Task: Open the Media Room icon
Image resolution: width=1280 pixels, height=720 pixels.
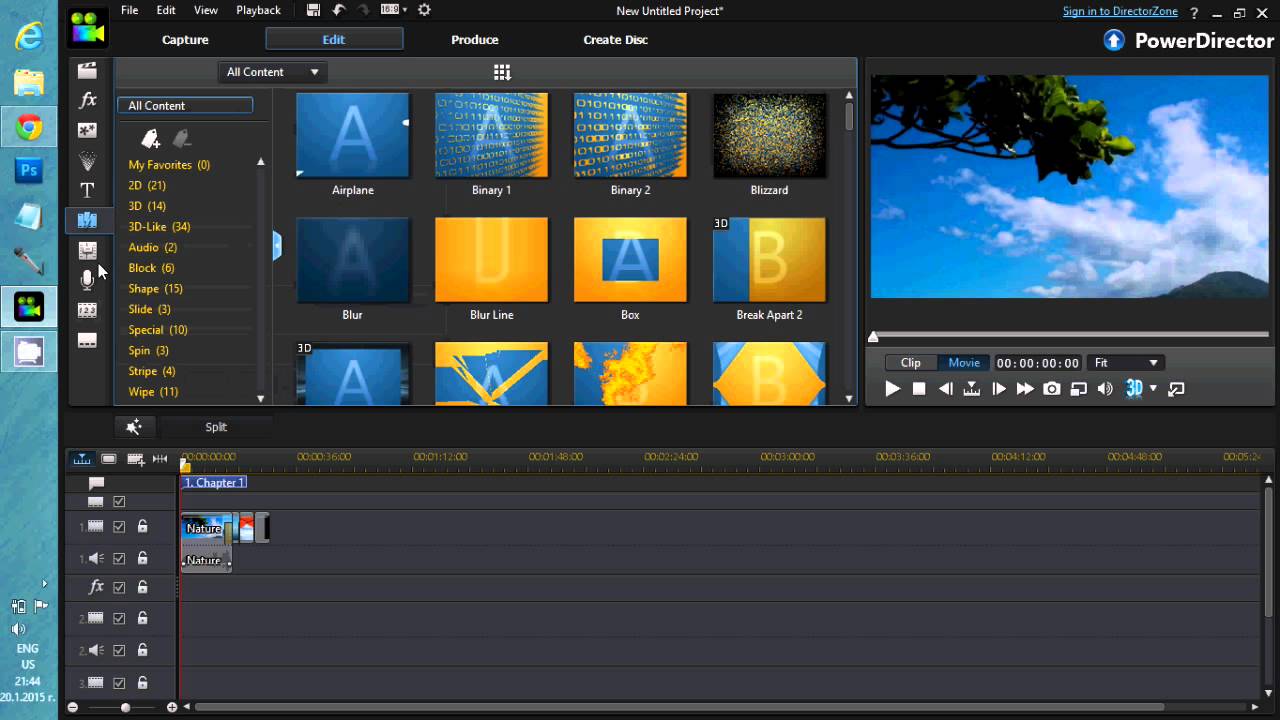Action: tap(88, 70)
